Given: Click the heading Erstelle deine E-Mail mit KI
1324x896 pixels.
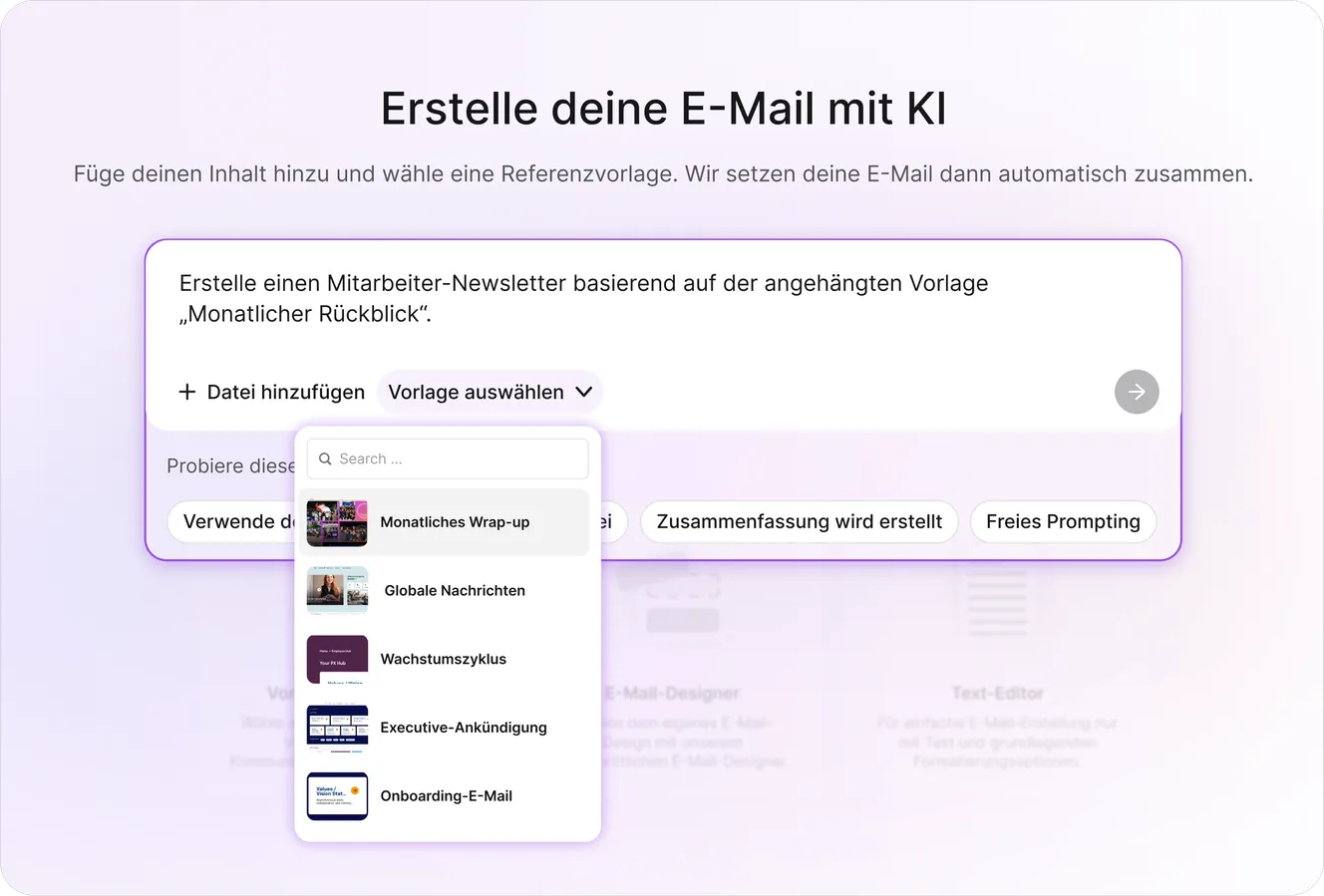Looking at the screenshot, I should (x=663, y=109).
